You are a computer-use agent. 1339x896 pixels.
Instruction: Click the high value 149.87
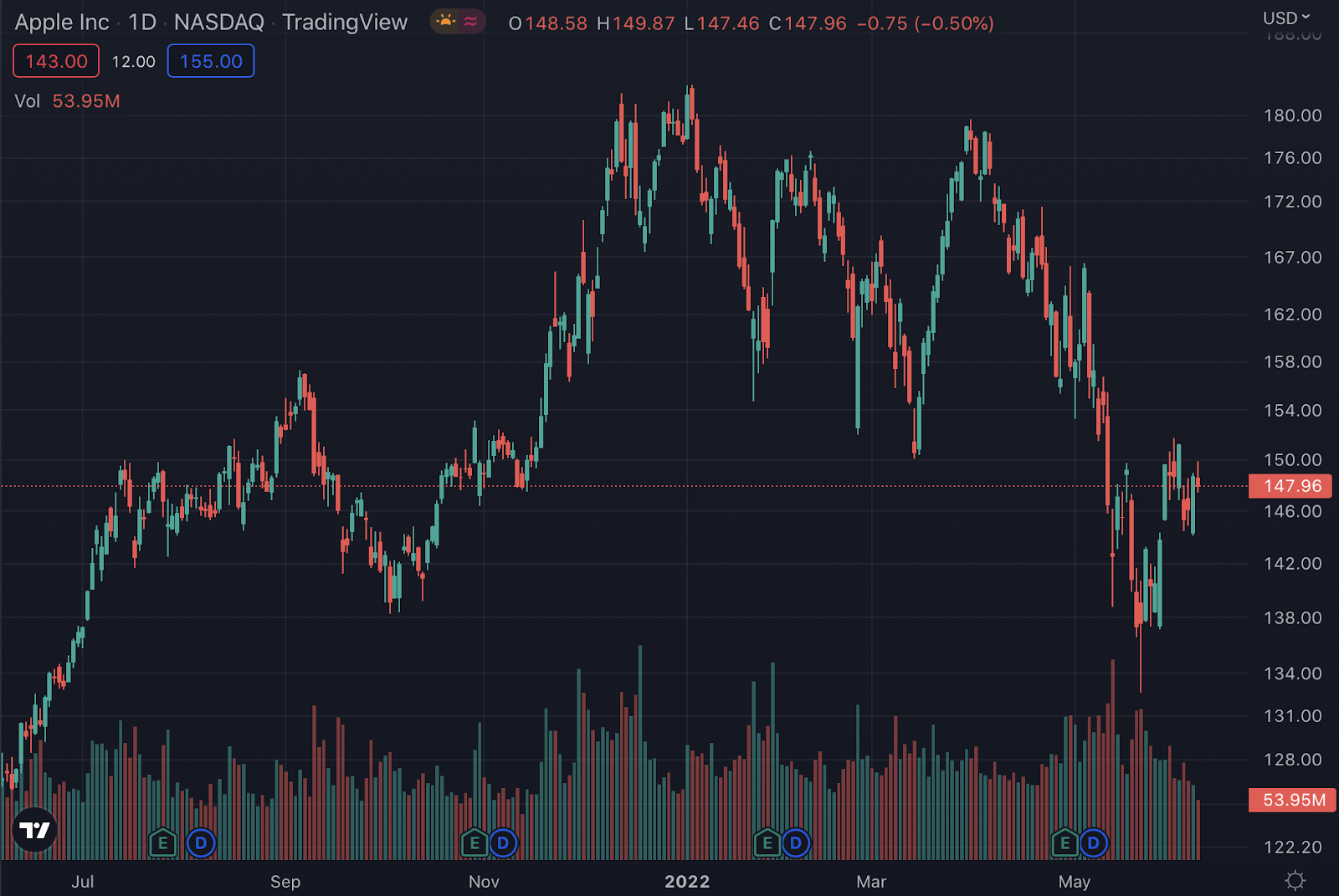(x=644, y=23)
